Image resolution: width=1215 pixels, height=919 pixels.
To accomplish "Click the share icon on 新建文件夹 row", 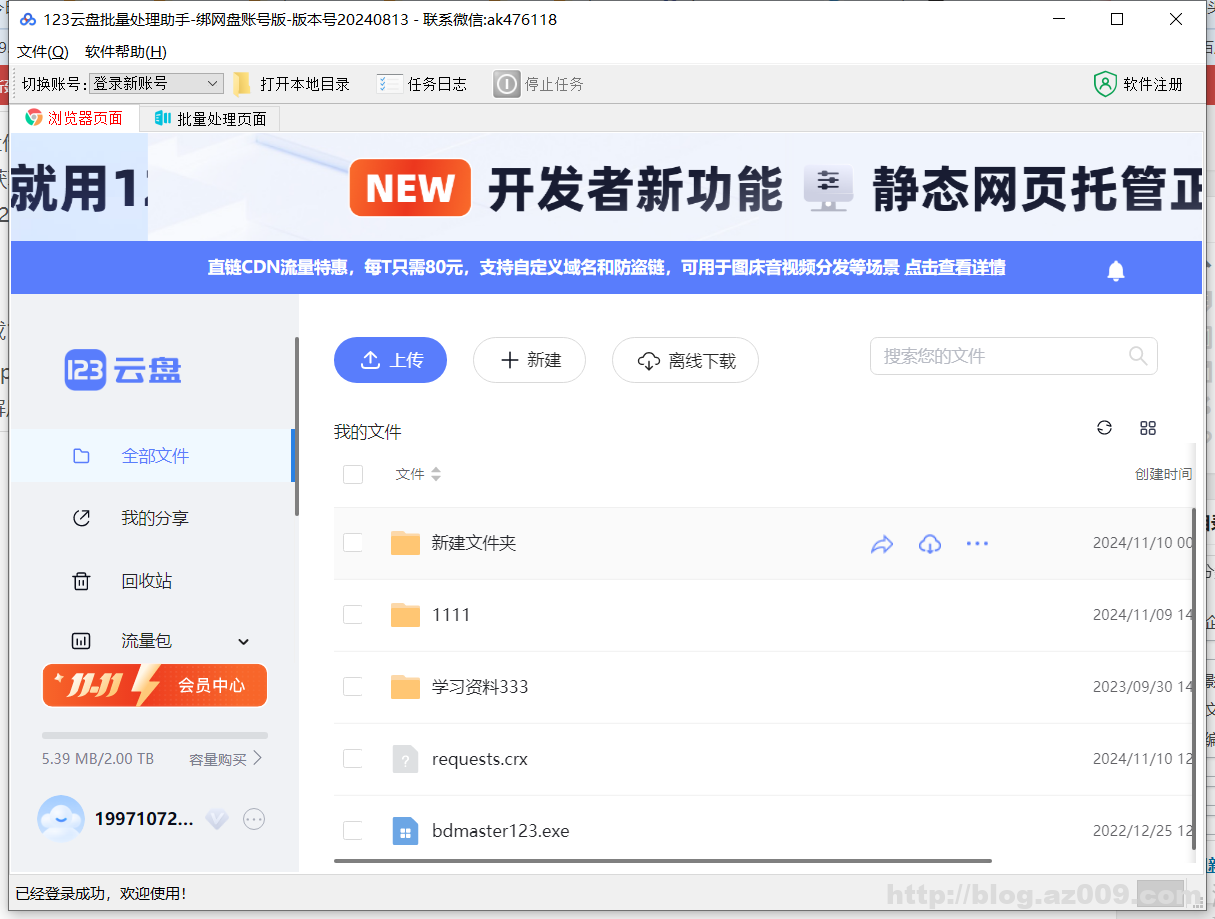I will (881, 544).
